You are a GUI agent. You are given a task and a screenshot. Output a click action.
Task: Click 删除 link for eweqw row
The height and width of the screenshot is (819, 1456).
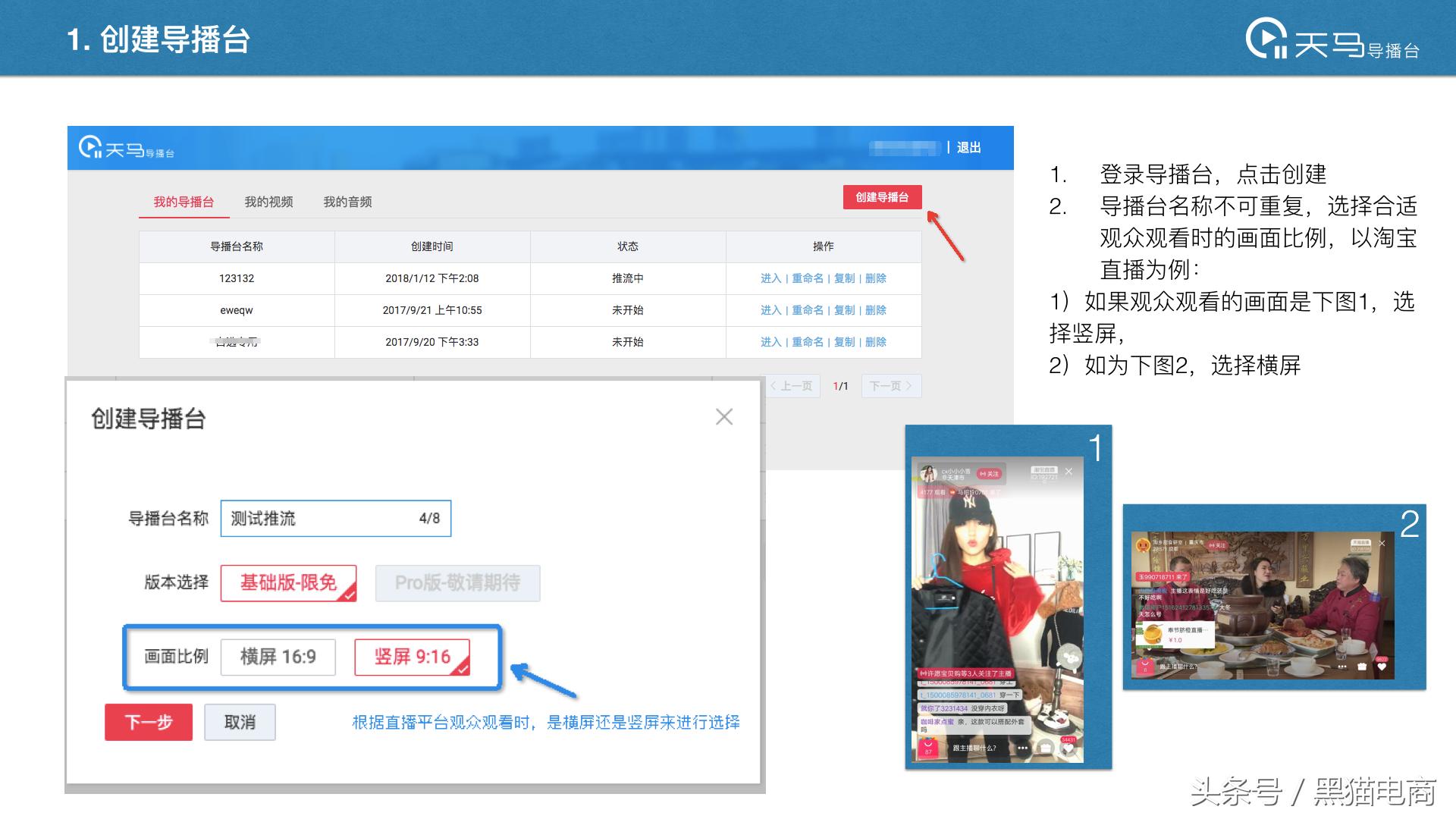point(875,310)
